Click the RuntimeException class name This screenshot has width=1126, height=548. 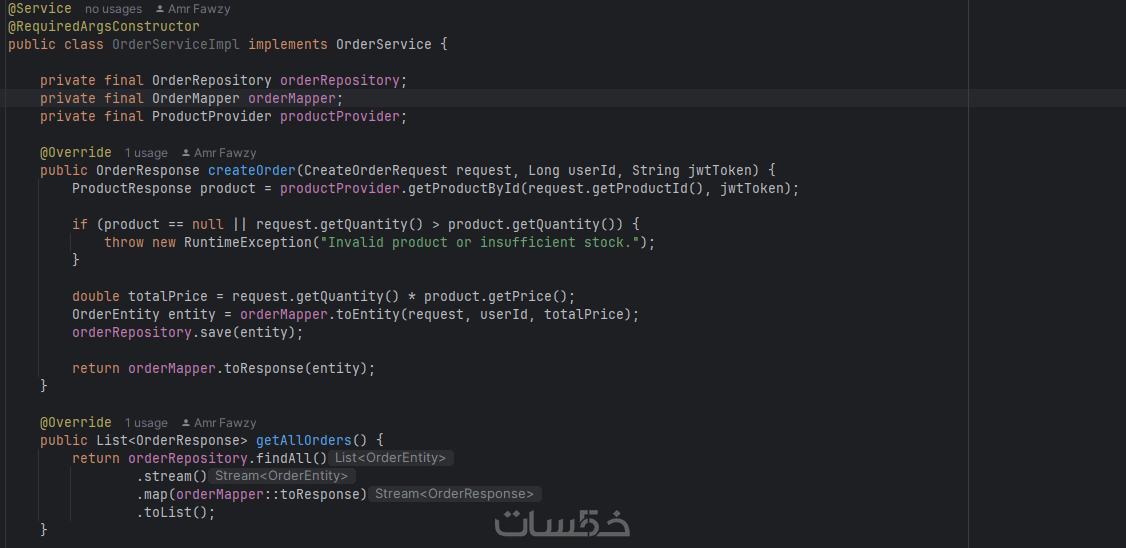(248, 242)
